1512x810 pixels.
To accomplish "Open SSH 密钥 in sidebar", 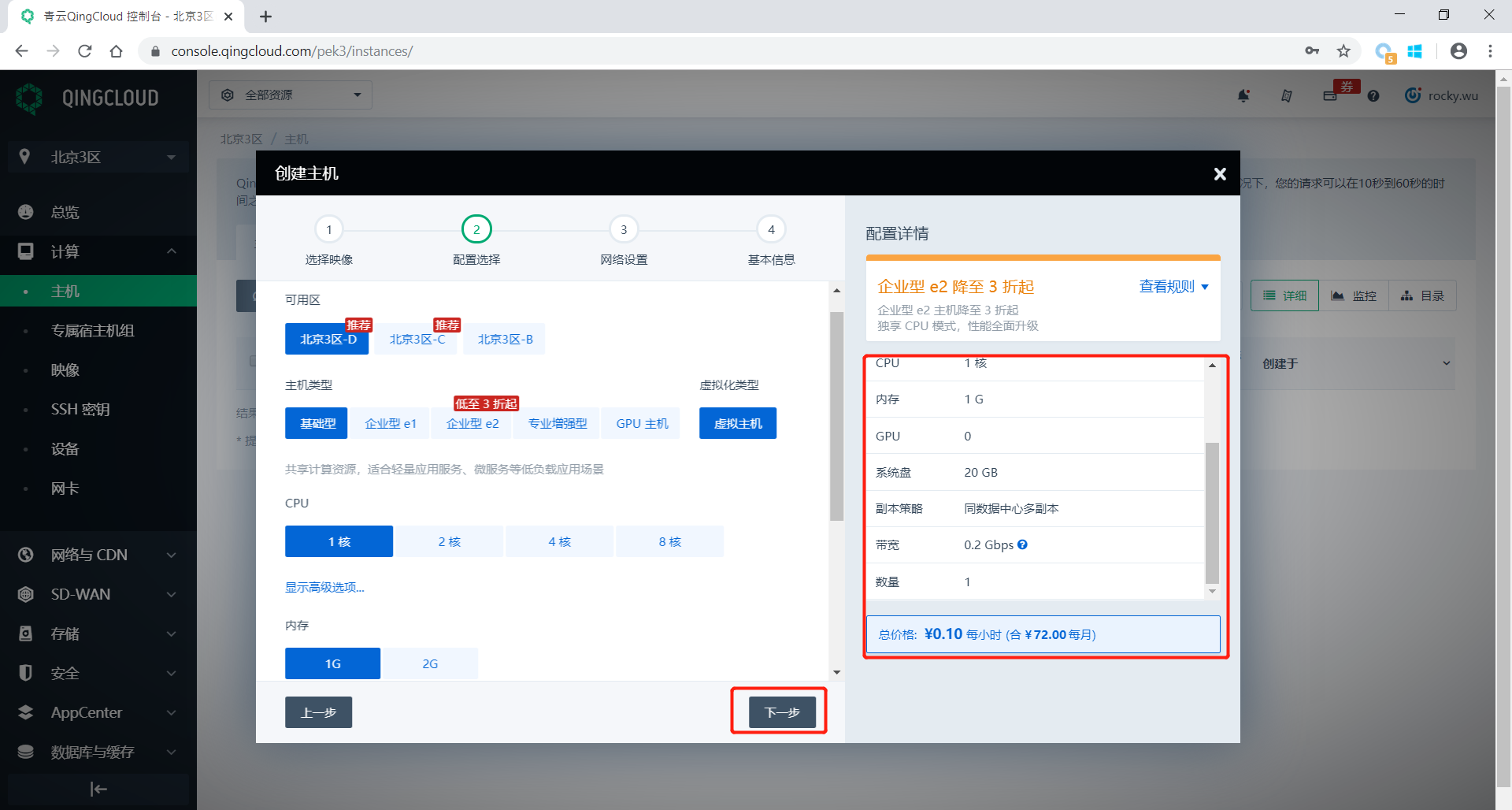I will point(98,409).
